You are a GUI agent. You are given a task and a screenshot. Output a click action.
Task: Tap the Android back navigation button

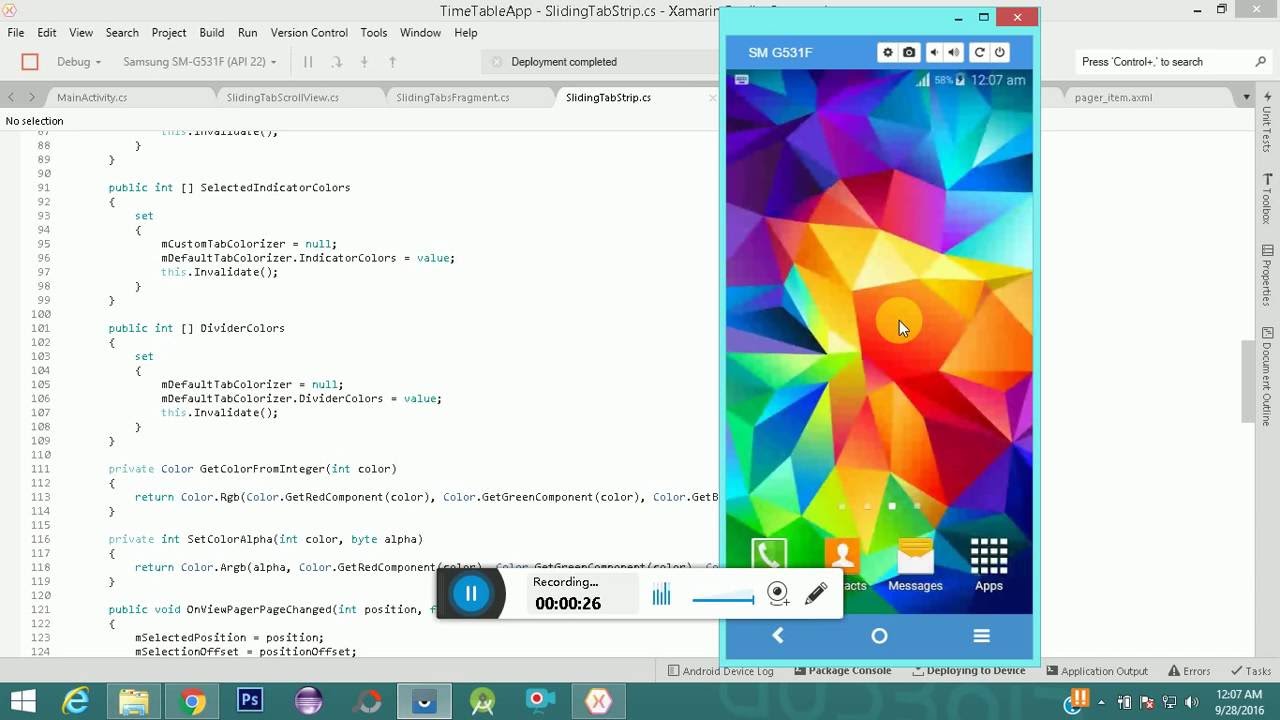click(x=778, y=635)
